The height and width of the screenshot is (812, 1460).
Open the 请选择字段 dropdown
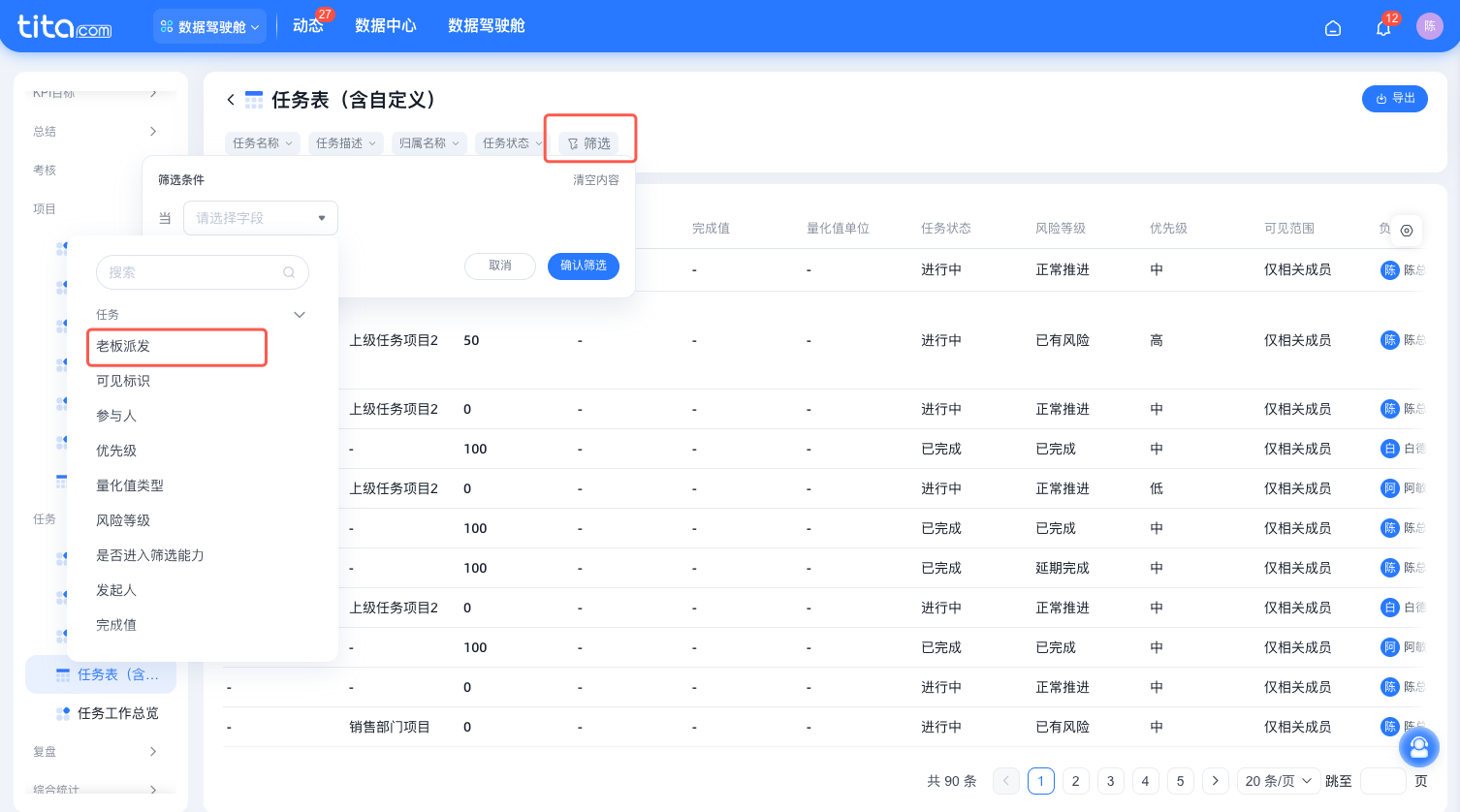click(260, 217)
